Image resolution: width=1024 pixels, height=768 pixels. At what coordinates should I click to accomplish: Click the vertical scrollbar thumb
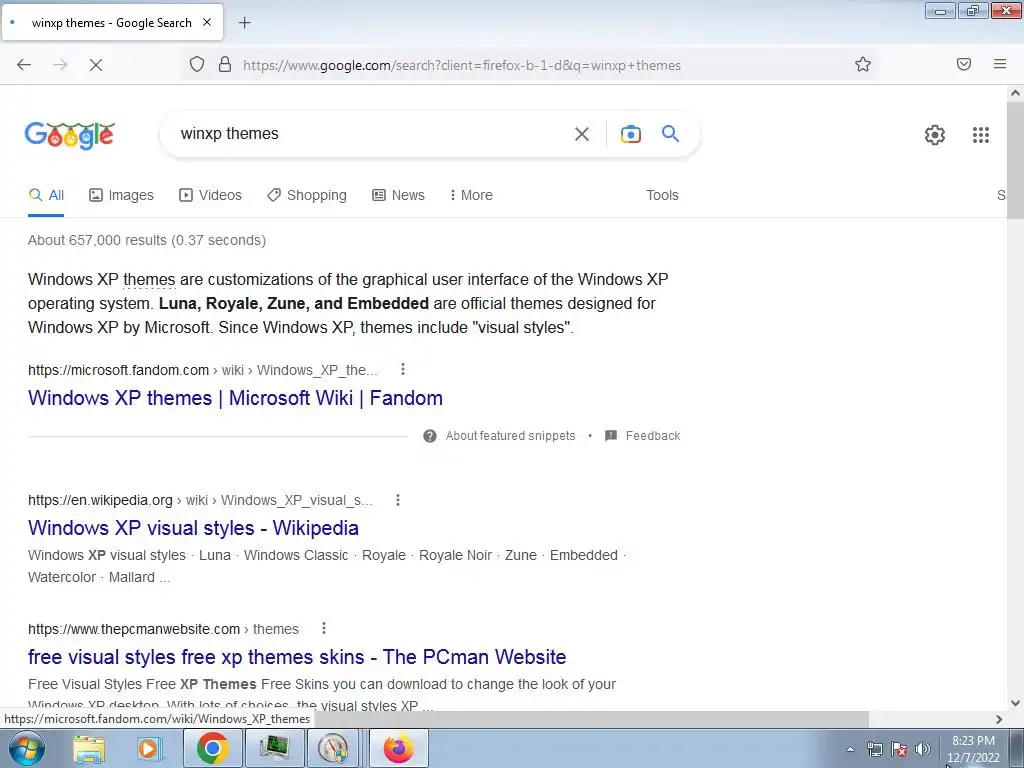(x=1015, y=160)
